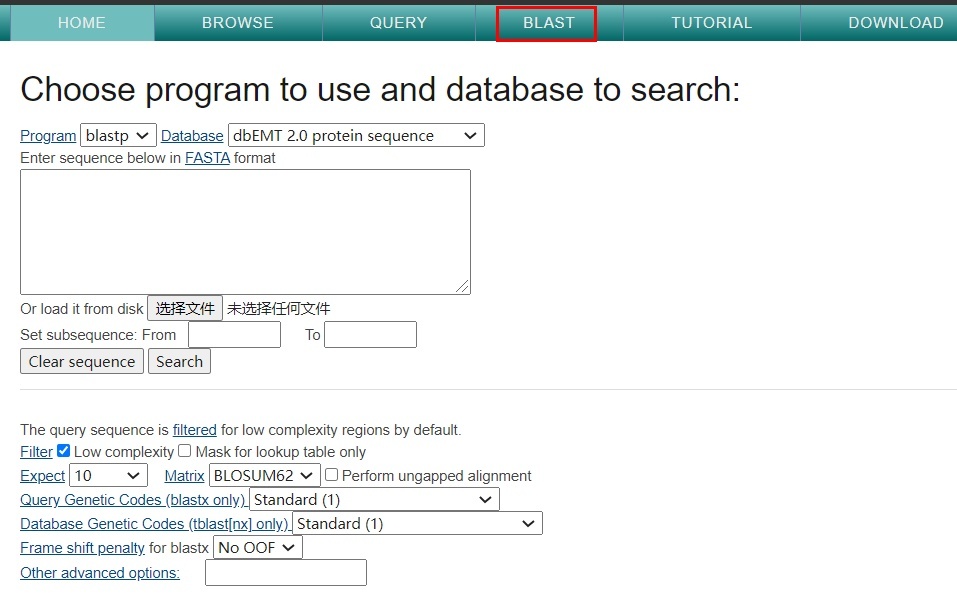Click inside the sequence text area

coord(245,231)
